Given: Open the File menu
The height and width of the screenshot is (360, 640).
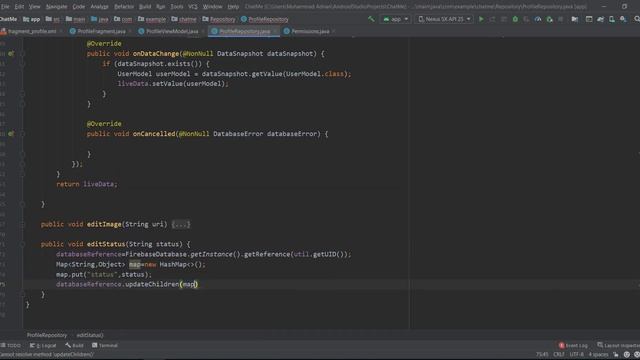Looking at the screenshot, I should pos(4,7).
